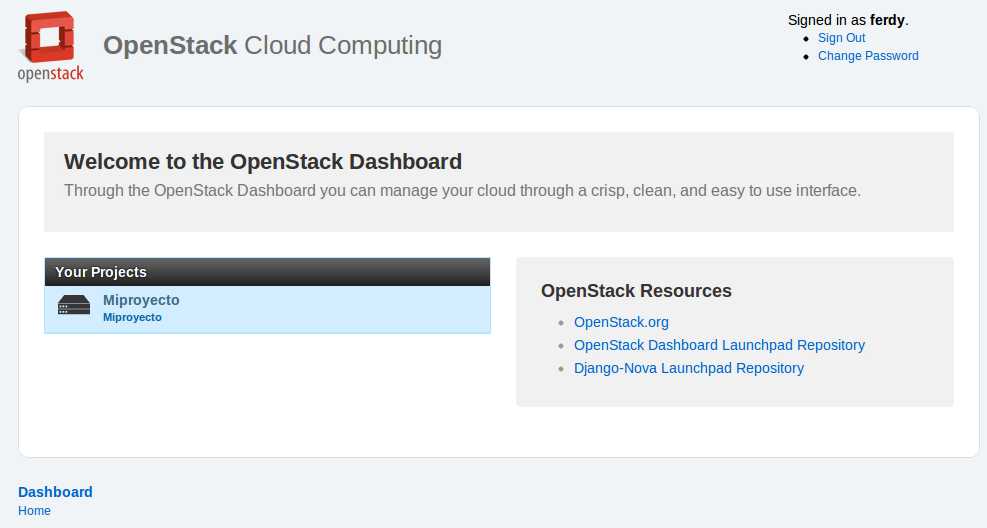Click the Miproyecto server rack icon
The width and height of the screenshot is (987, 528).
74,305
